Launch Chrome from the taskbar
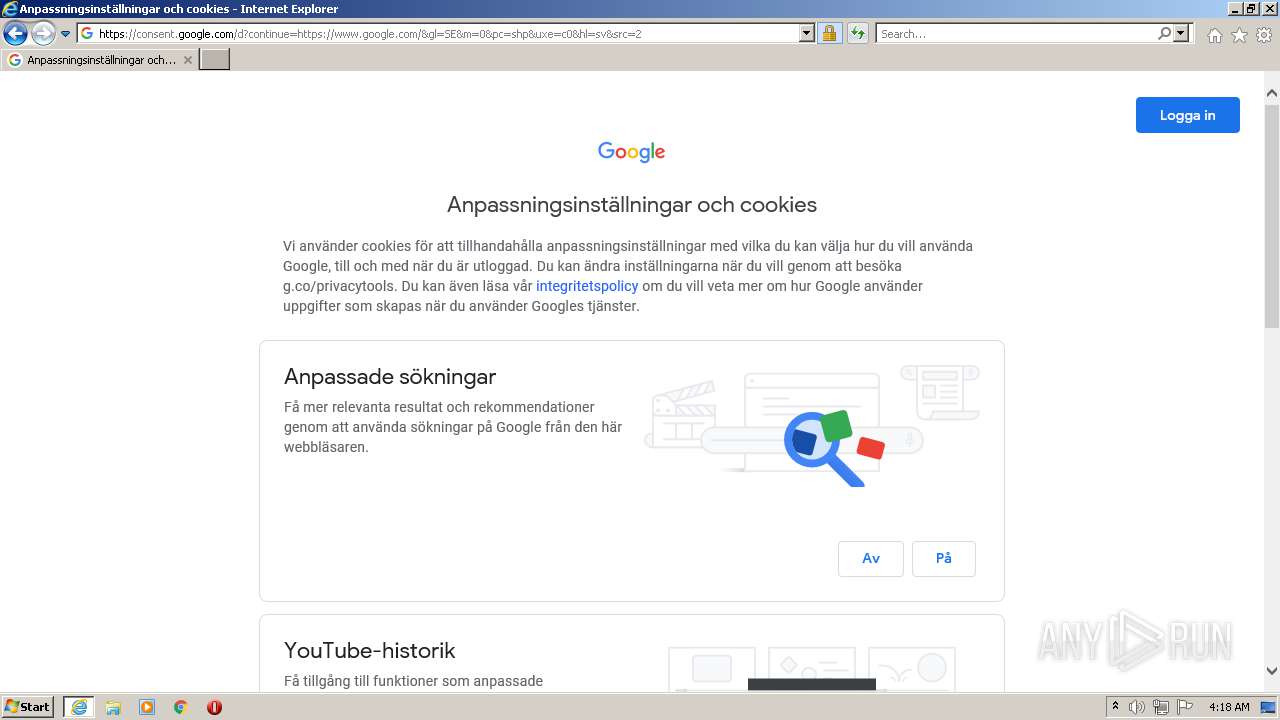The image size is (1280, 720). pyautogui.click(x=180, y=707)
